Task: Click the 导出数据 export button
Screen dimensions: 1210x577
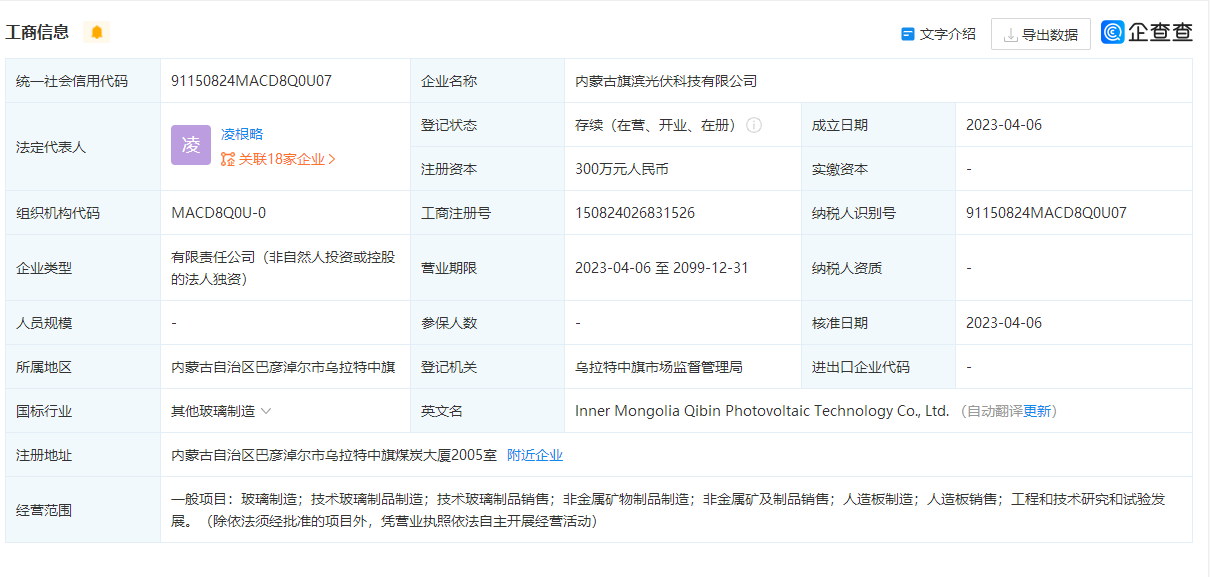Action: pos(1041,34)
